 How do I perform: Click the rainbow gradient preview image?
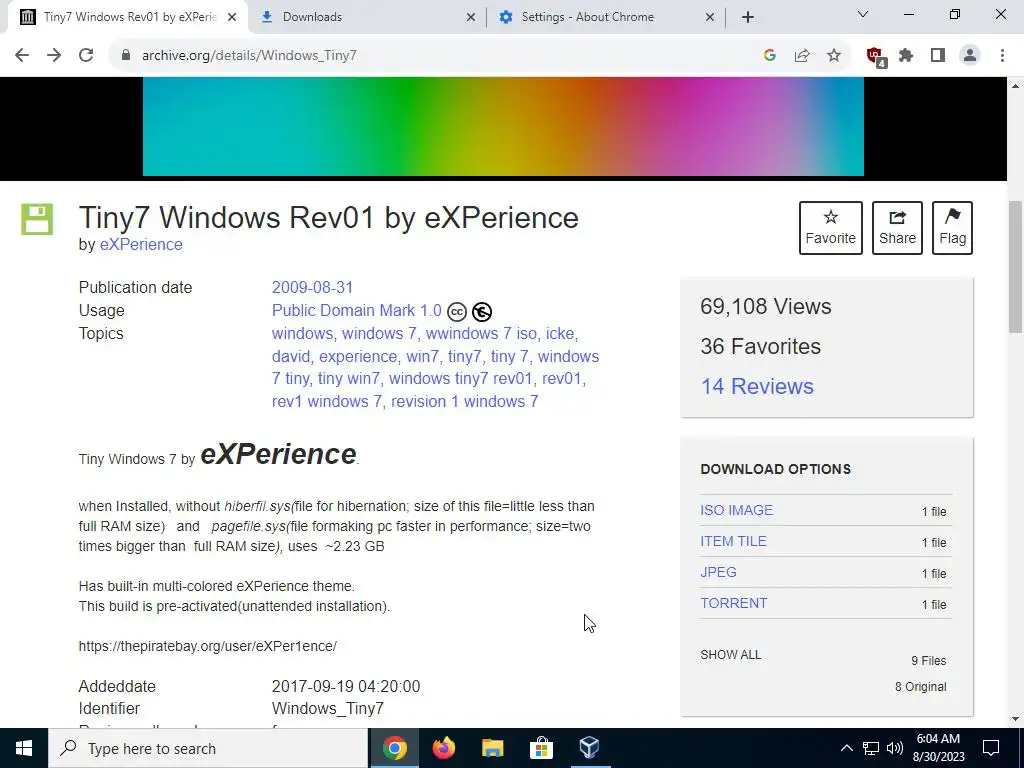[503, 127]
